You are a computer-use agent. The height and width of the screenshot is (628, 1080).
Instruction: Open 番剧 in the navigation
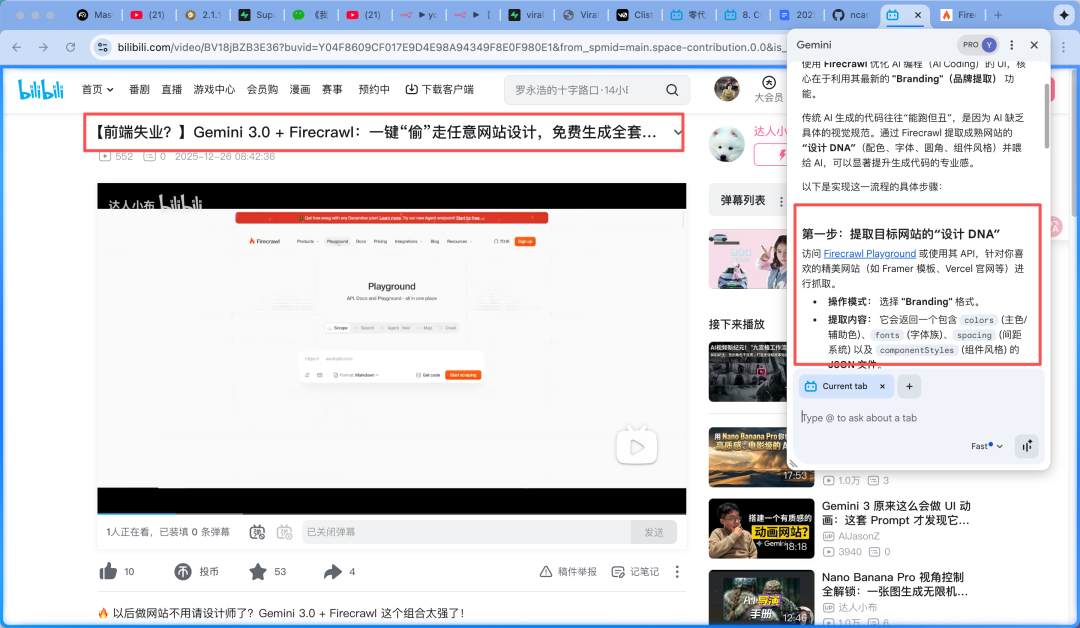tap(139, 90)
